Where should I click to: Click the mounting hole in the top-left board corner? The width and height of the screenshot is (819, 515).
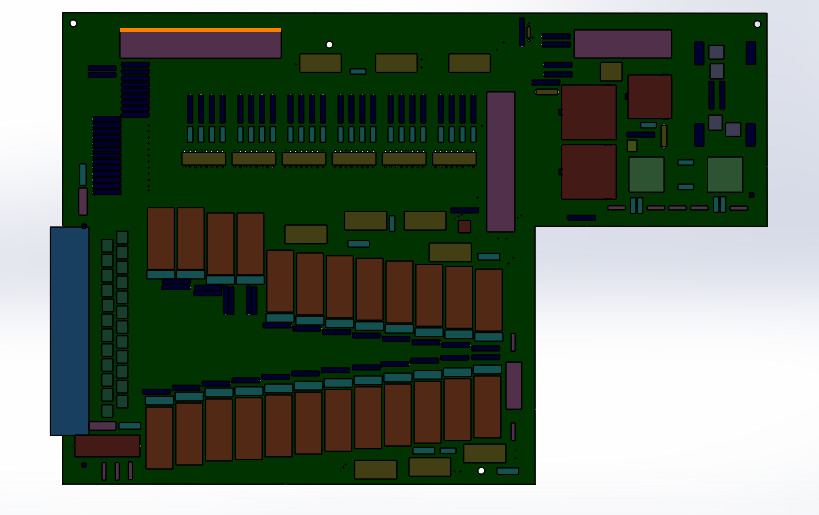tap(73, 24)
